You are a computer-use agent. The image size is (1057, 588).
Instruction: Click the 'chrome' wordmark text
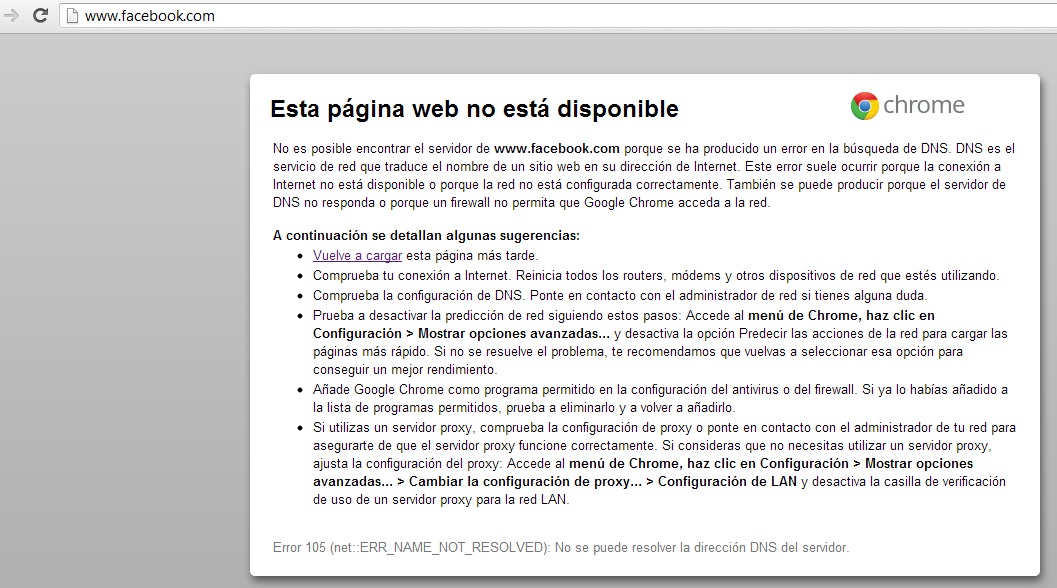pyautogui.click(x=924, y=105)
